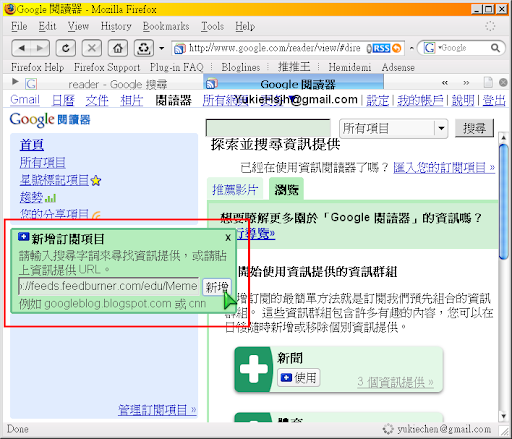Viewport: 512px width, 439px height.
Task: Click the 登出 link
Action: (x=494, y=100)
